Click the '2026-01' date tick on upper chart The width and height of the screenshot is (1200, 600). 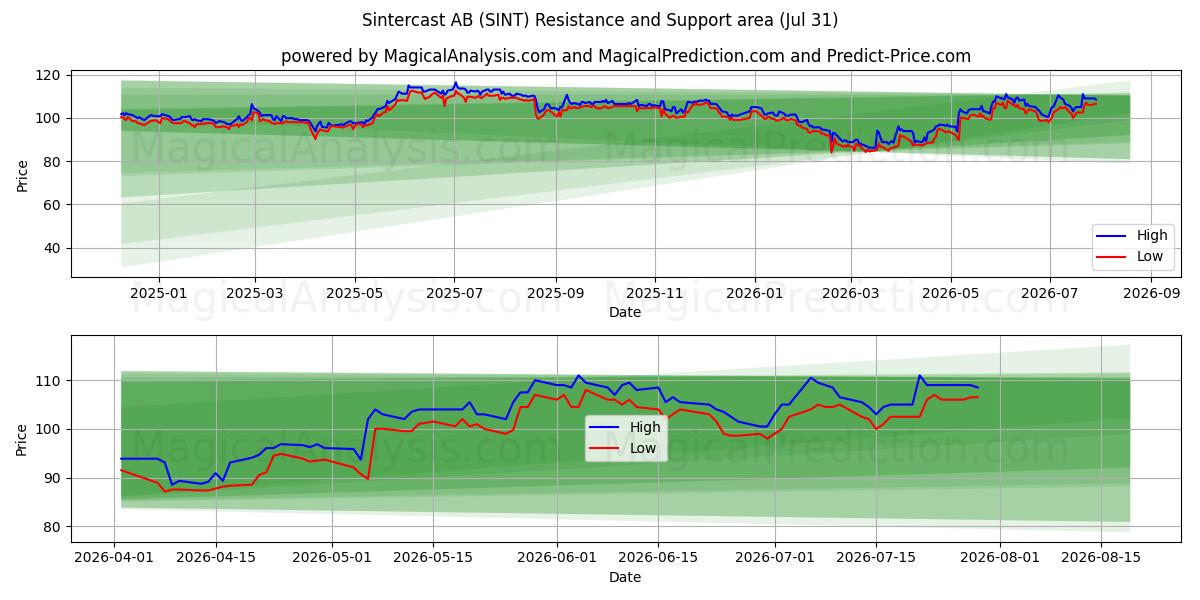pos(754,293)
